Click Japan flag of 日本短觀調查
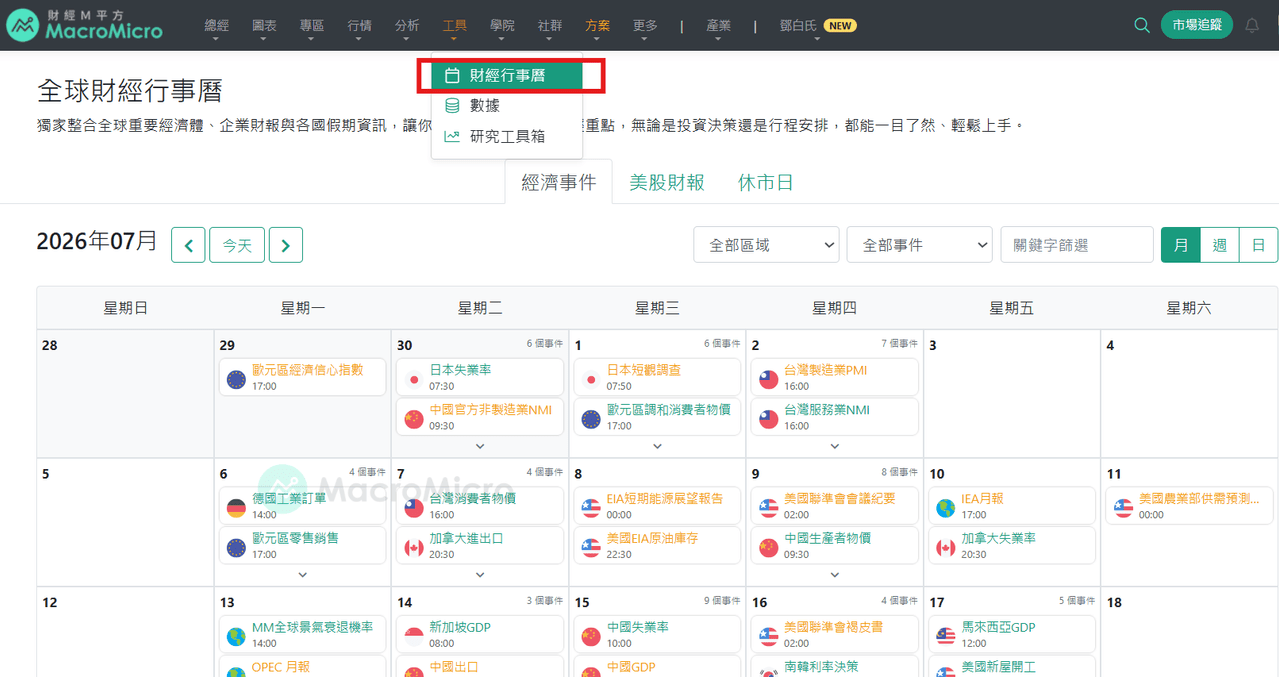The image size is (1279, 677). point(590,380)
